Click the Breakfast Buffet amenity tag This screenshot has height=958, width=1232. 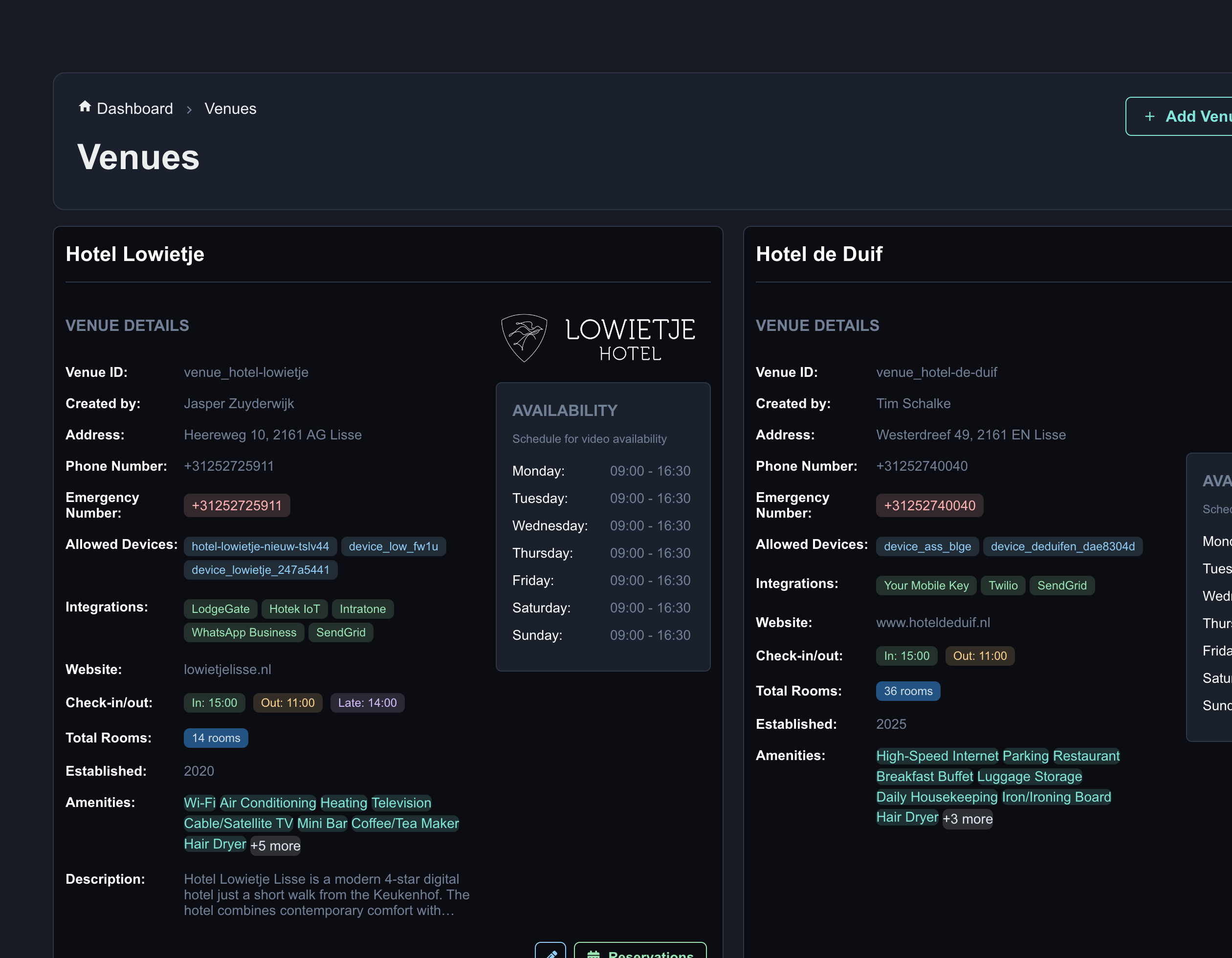click(x=924, y=777)
